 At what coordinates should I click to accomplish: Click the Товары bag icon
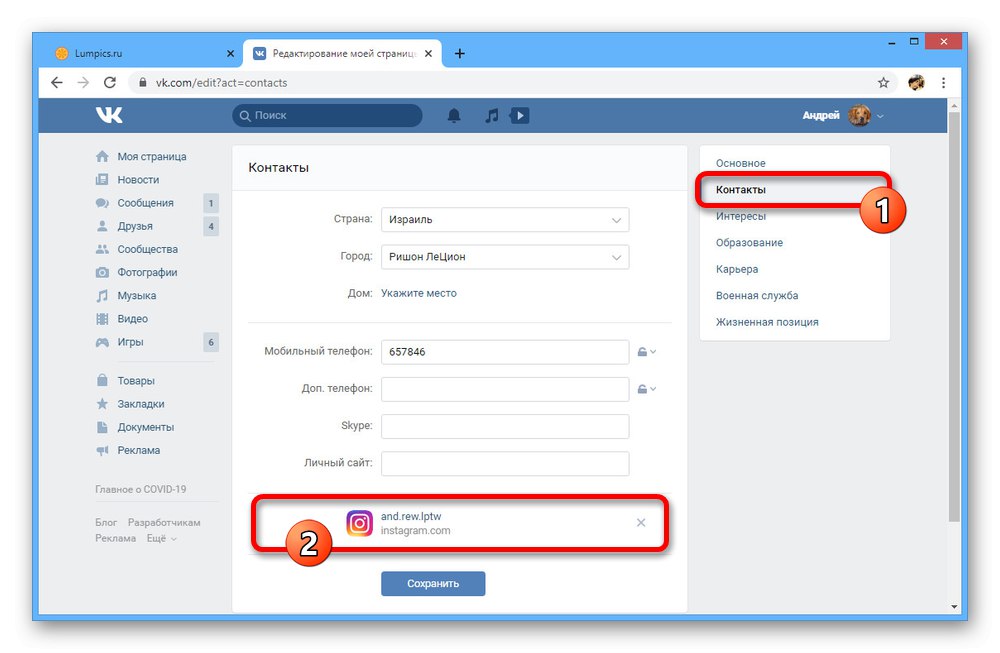(x=102, y=380)
